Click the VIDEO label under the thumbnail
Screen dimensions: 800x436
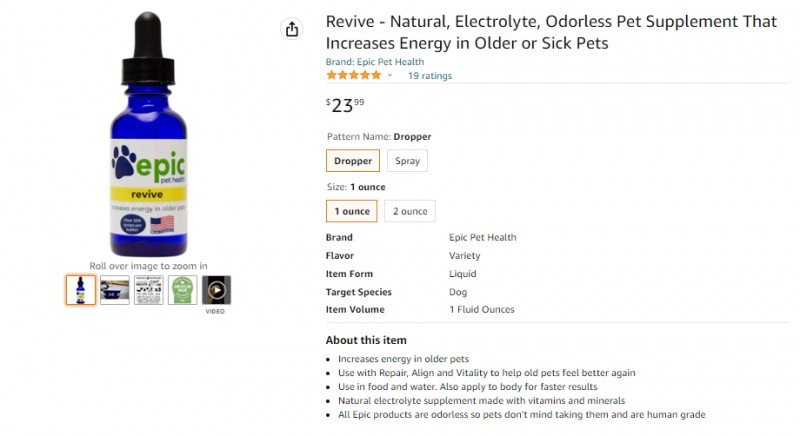point(216,311)
